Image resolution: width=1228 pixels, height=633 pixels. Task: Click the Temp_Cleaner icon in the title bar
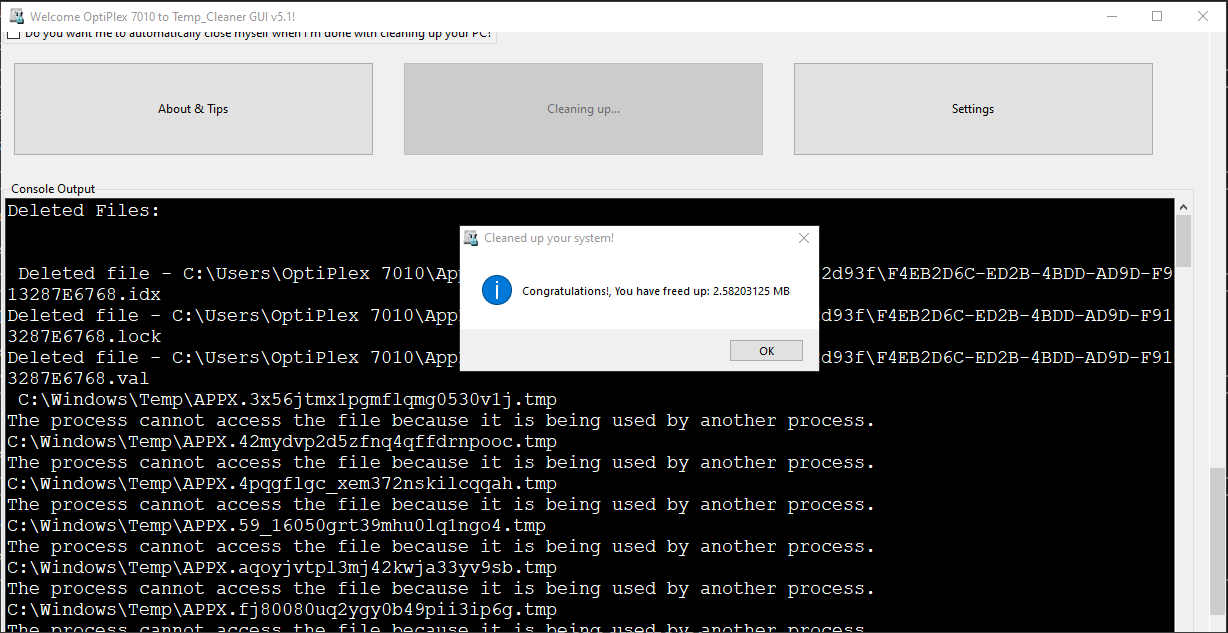15,15
